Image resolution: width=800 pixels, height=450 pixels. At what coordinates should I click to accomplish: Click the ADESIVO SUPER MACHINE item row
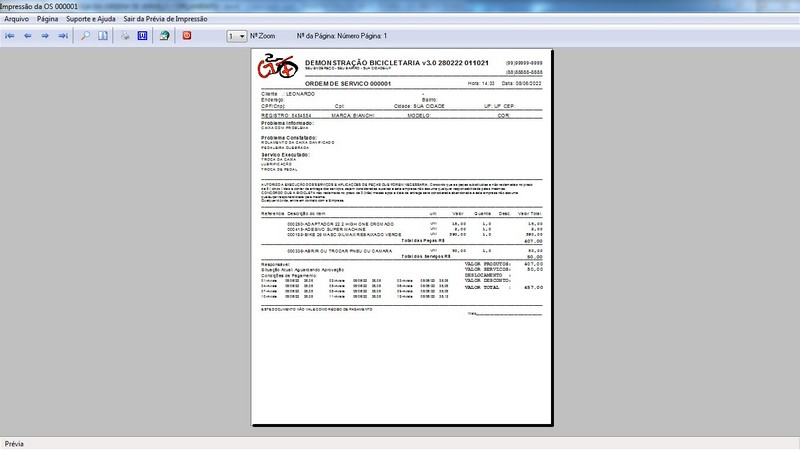415,230
